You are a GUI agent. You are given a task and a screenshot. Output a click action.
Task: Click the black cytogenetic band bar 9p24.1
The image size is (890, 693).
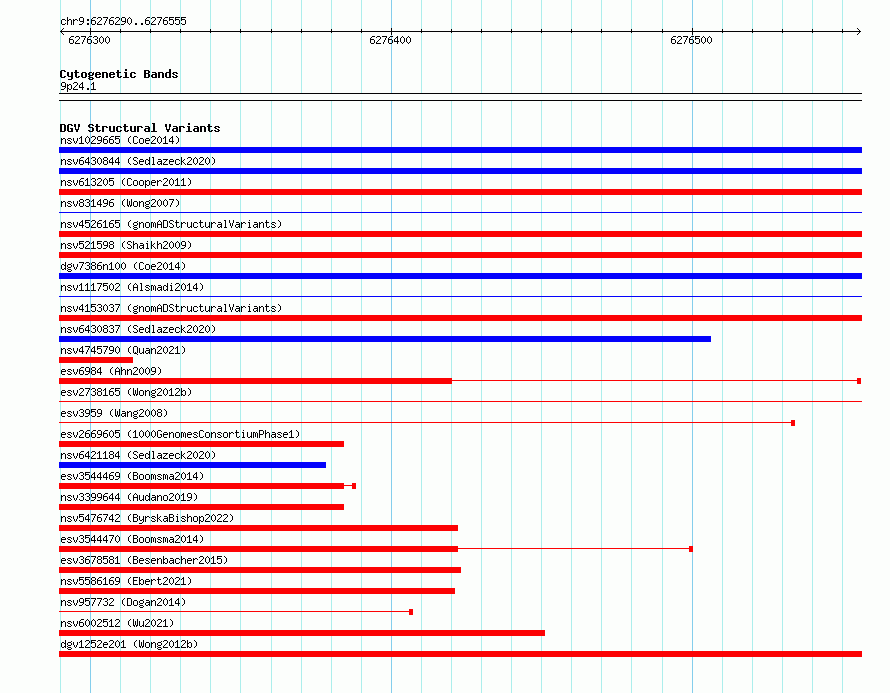460,97
